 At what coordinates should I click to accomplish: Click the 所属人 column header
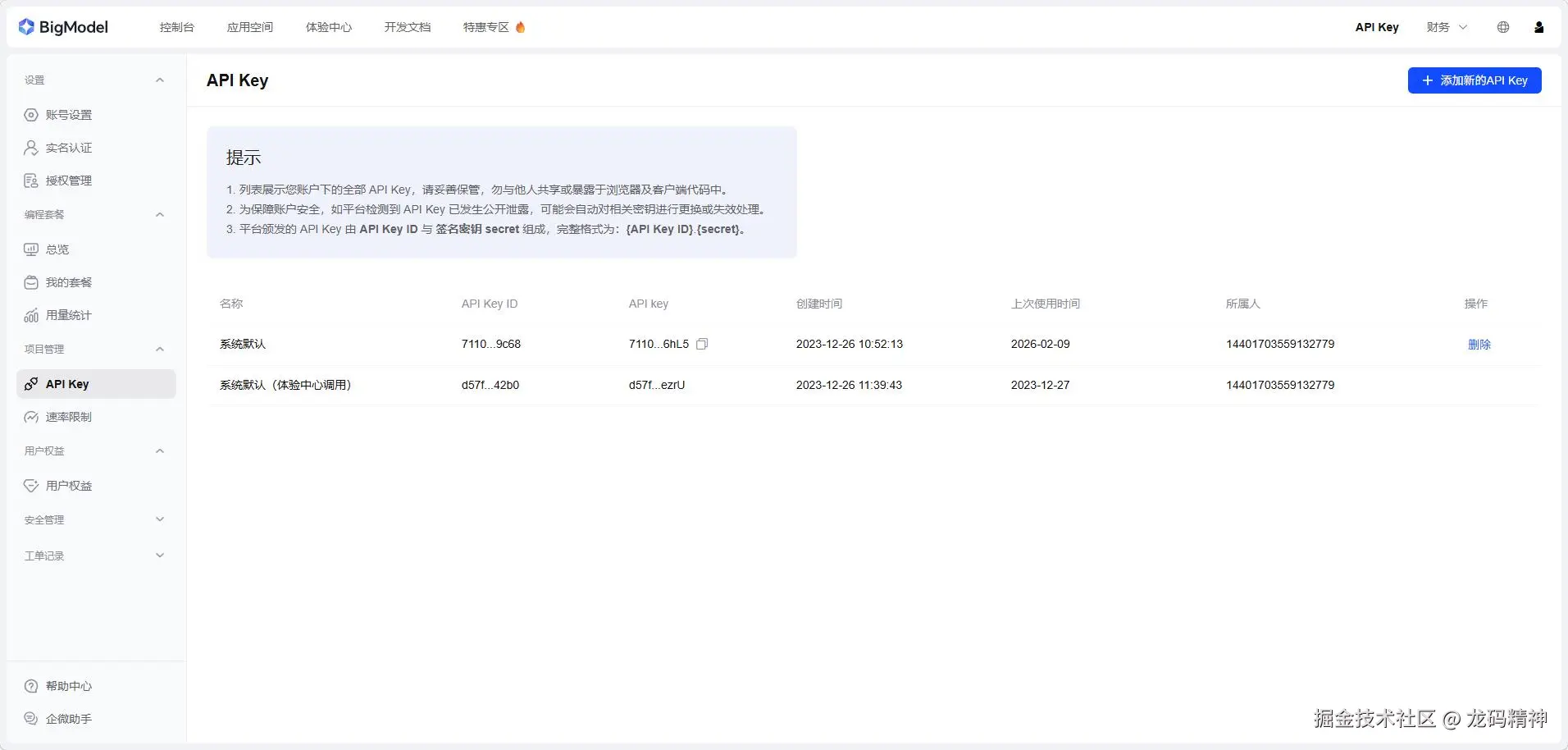click(1243, 304)
